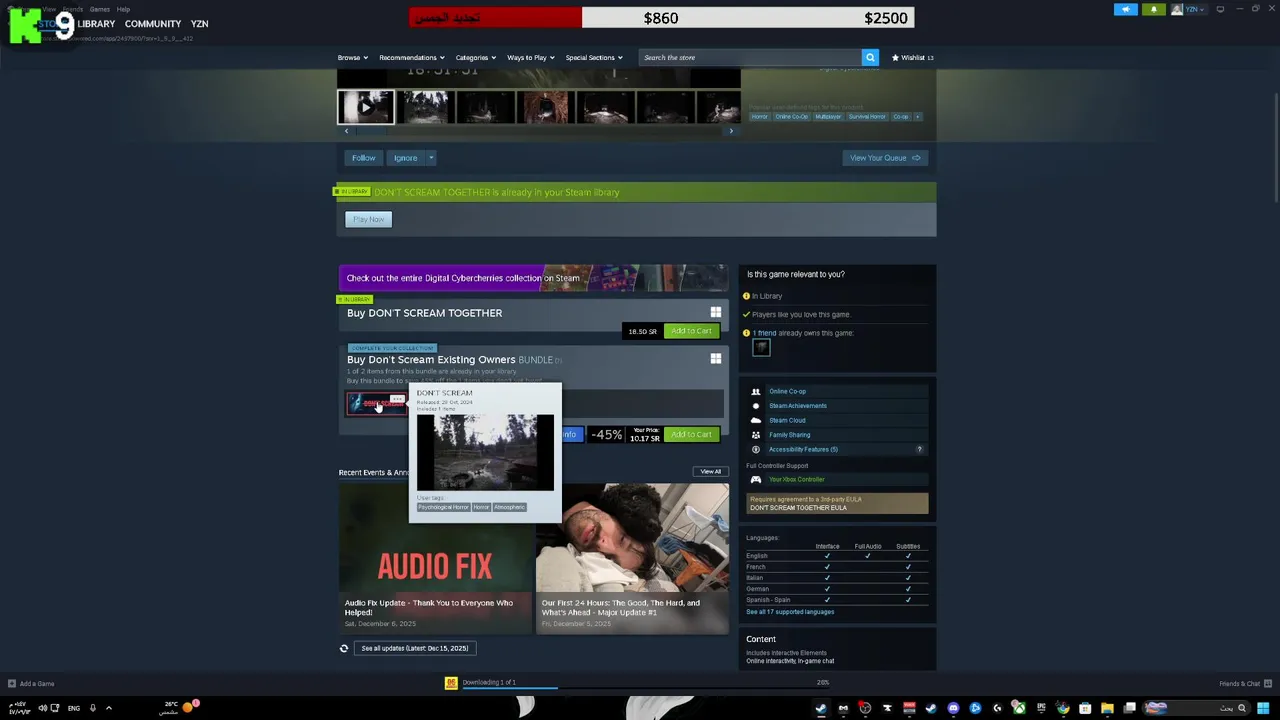Click the Steam Cloud icon
The width and height of the screenshot is (1280, 720).
click(756, 420)
